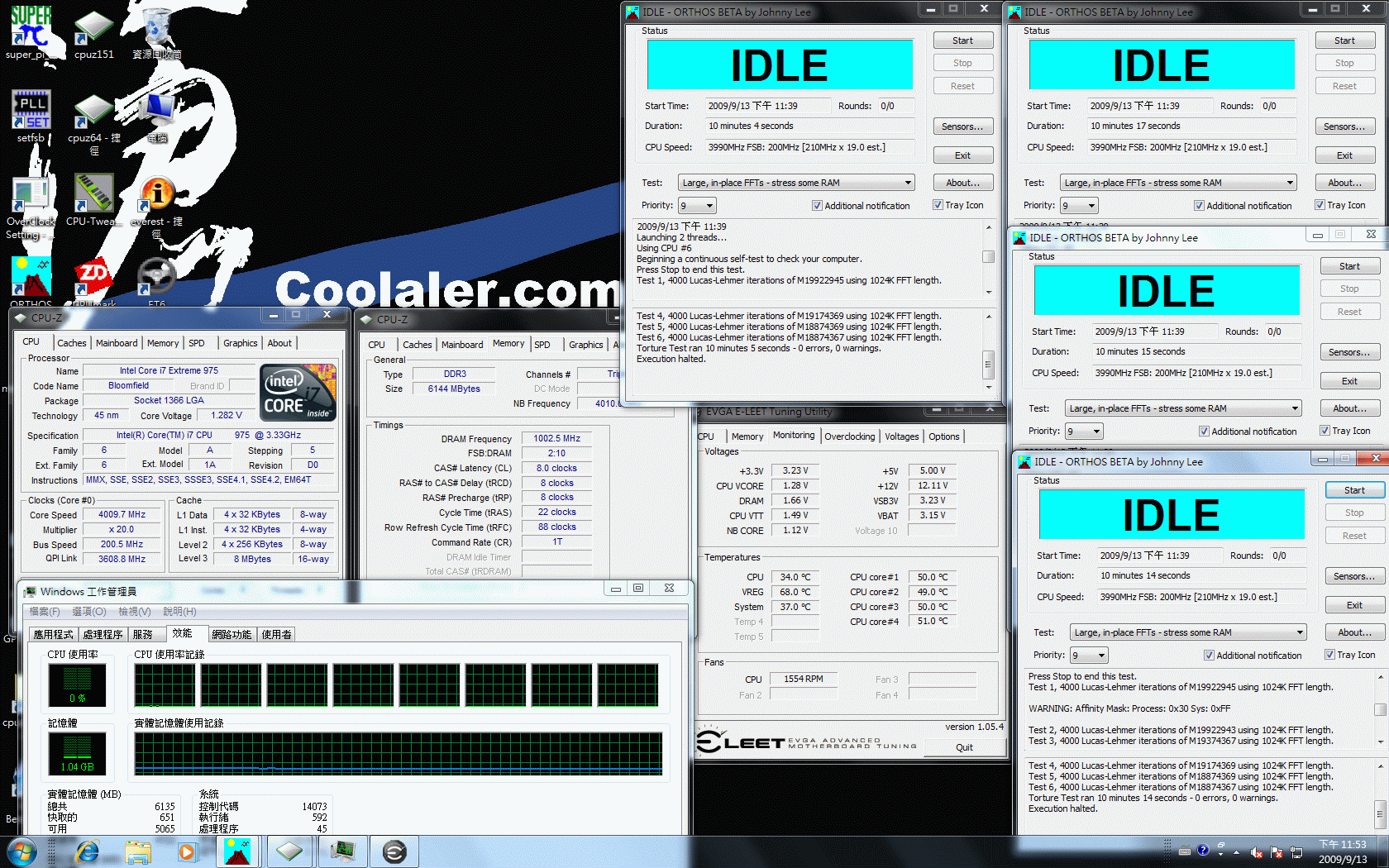Image resolution: width=1389 pixels, height=868 pixels.
Task: Open the super_pi desktop shortcut
Action: [31, 33]
